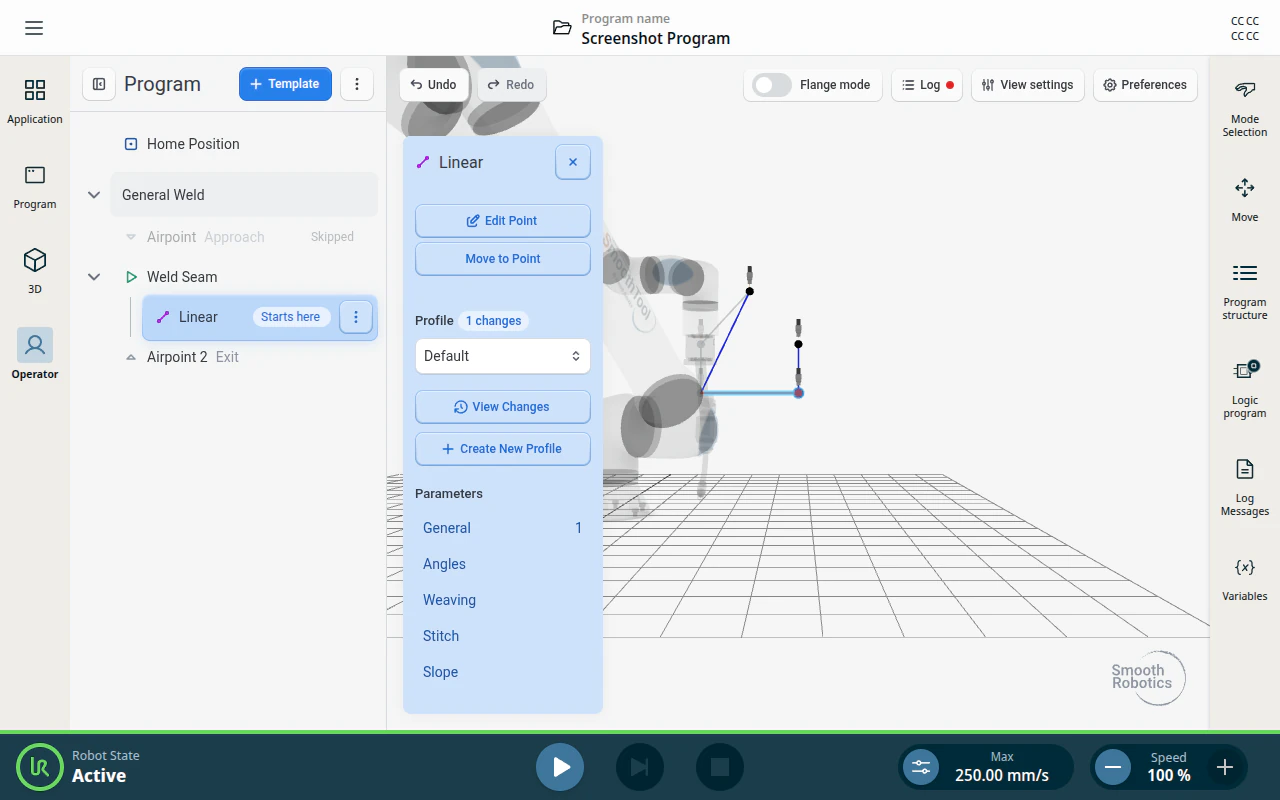Toggle Flange mode switch
Image resolution: width=1280 pixels, height=800 pixels.
tap(772, 85)
